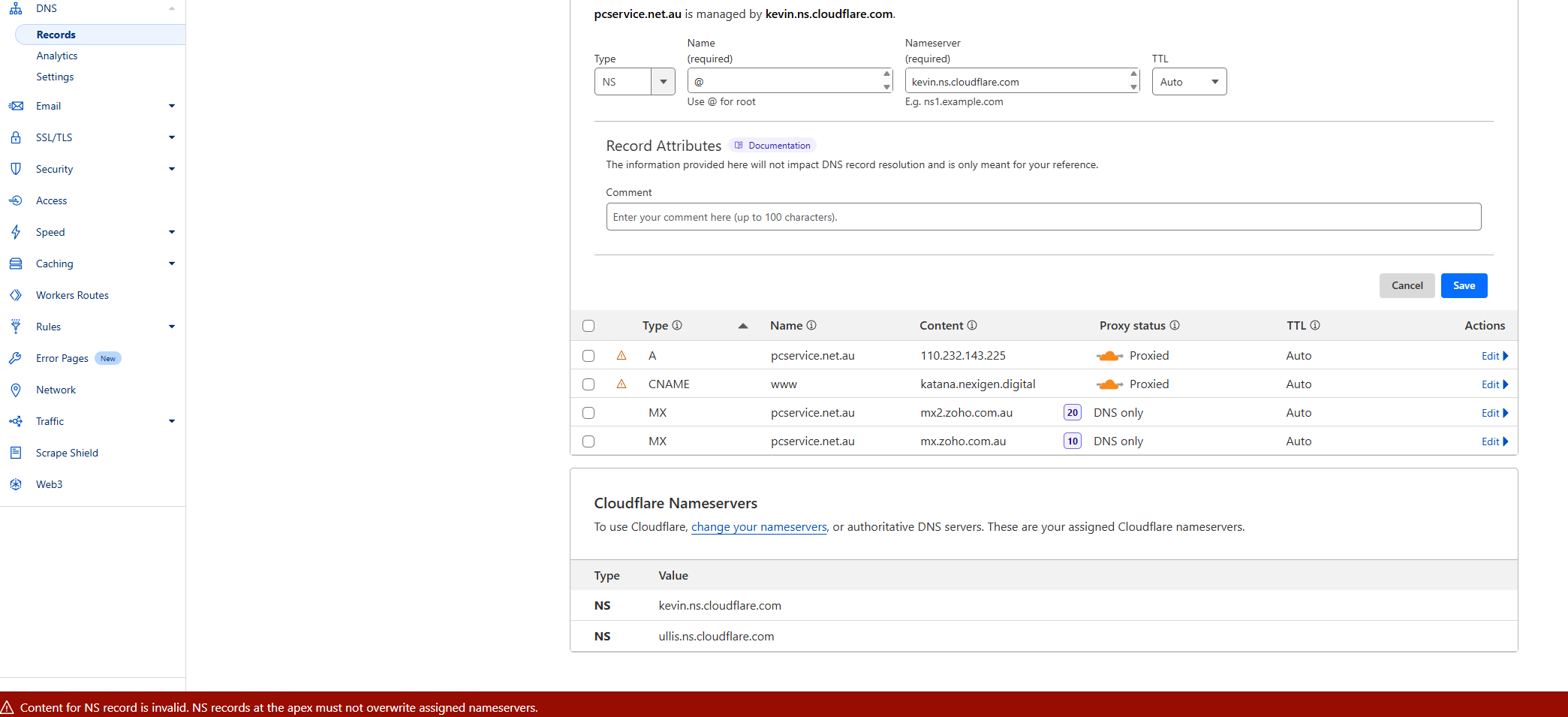Select the mx2.zoho.com.au record checkbox
This screenshot has height=717, width=1568.
588,413
